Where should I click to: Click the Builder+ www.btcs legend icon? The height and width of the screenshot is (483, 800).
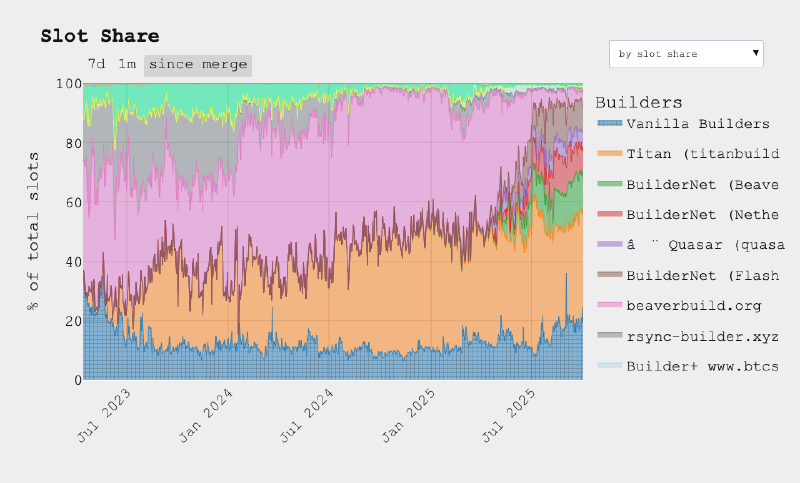pyautogui.click(x=608, y=366)
